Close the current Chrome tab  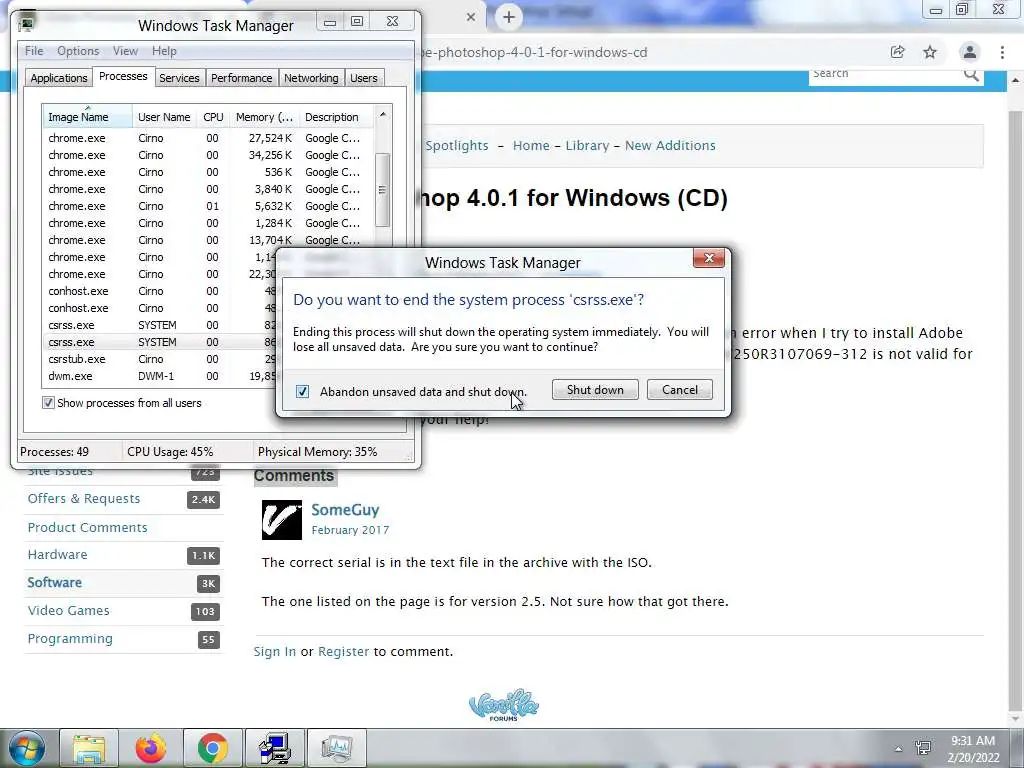coord(471,18)
